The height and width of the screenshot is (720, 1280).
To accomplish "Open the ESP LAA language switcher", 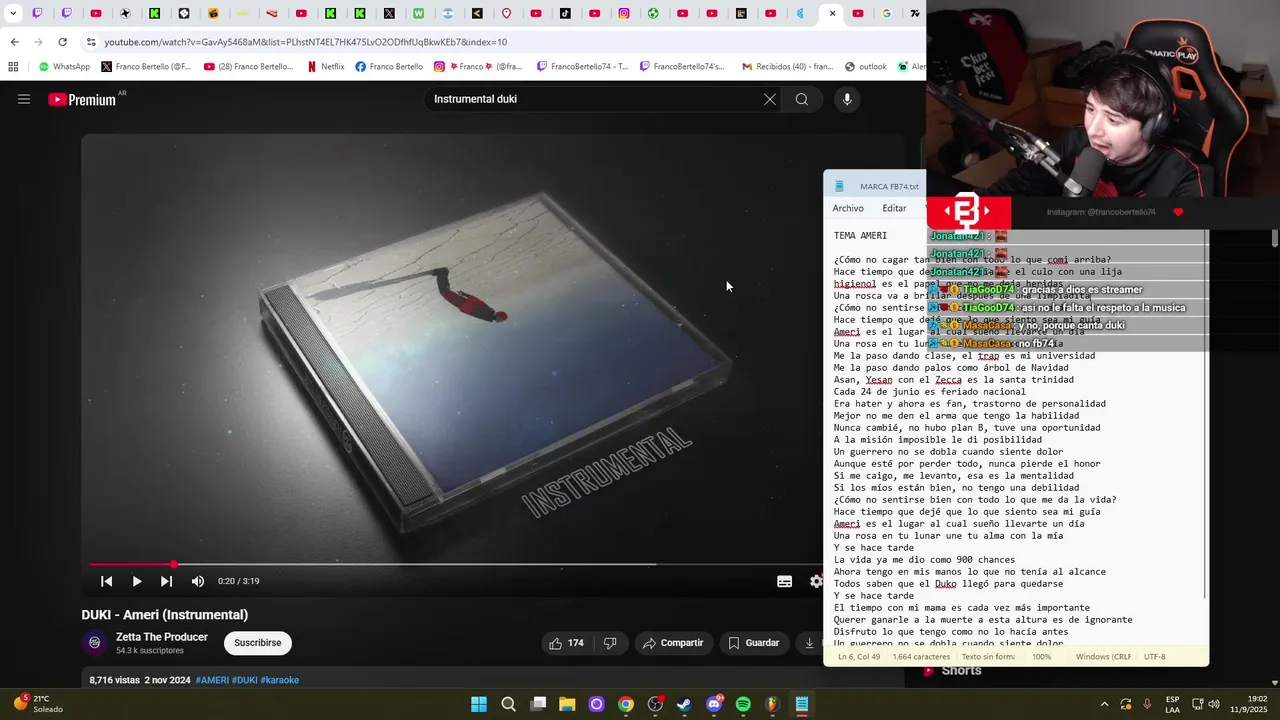I will [x=1172, y=704].
